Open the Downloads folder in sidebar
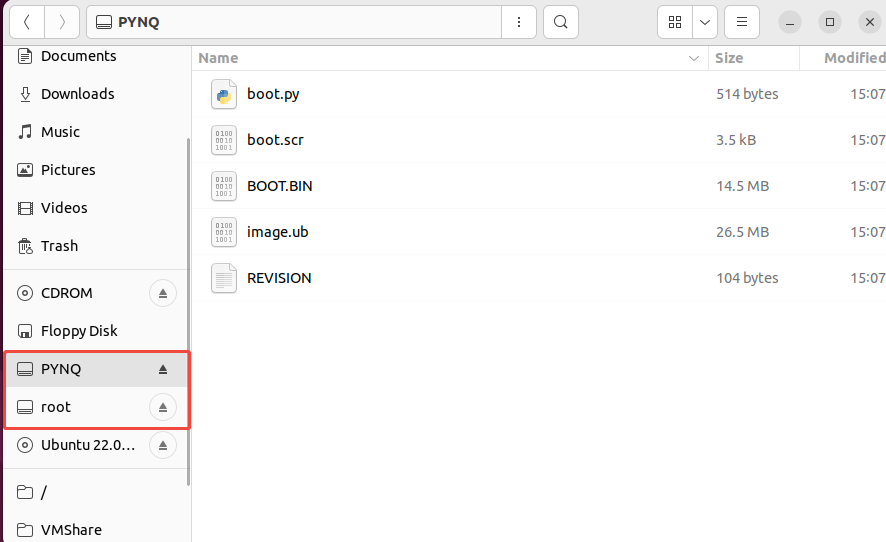The width and height of the screenshot is (886, 542). [77, 94]
